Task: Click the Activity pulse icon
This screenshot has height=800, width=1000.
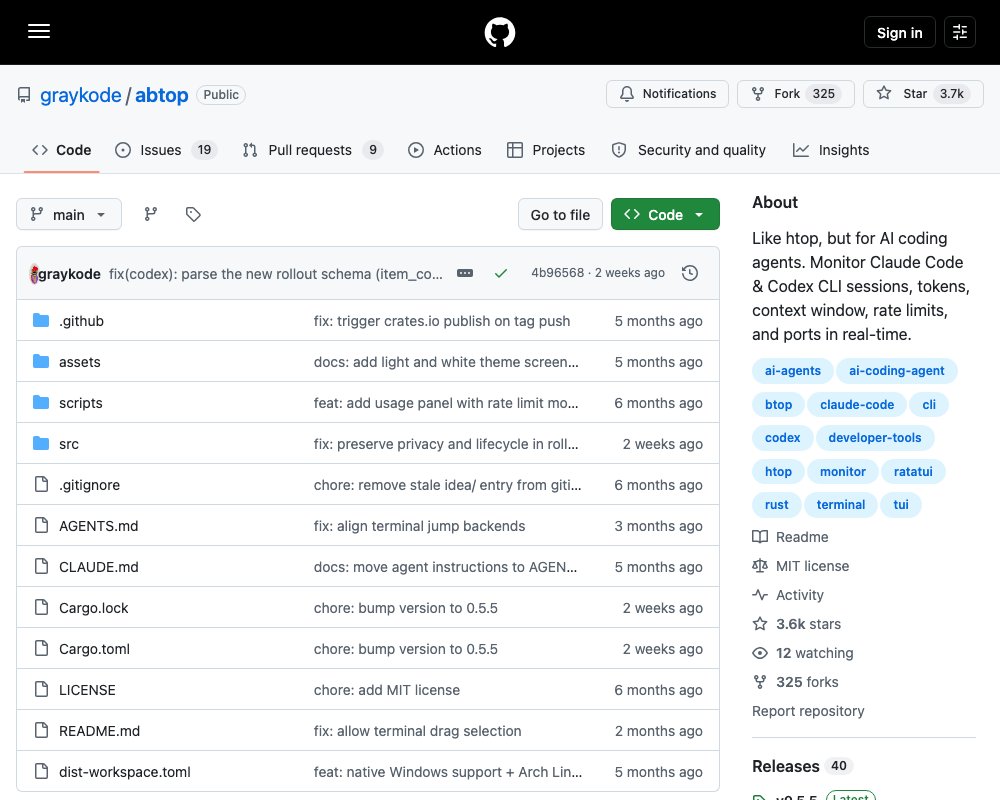Action: 760,595
